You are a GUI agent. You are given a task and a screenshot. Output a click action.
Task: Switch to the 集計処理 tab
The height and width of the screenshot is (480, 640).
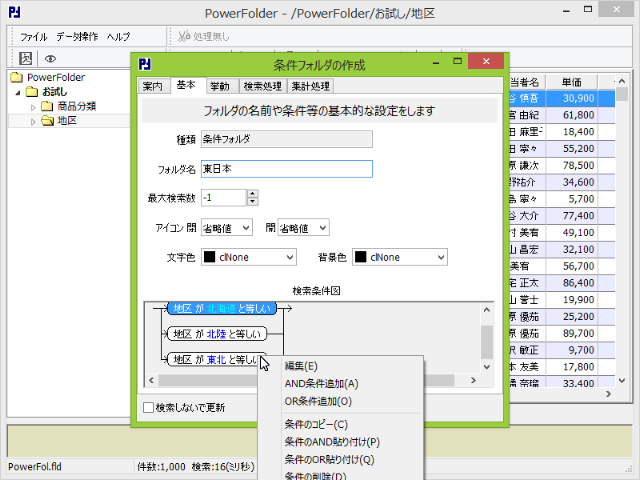click(x=310, y=86)
